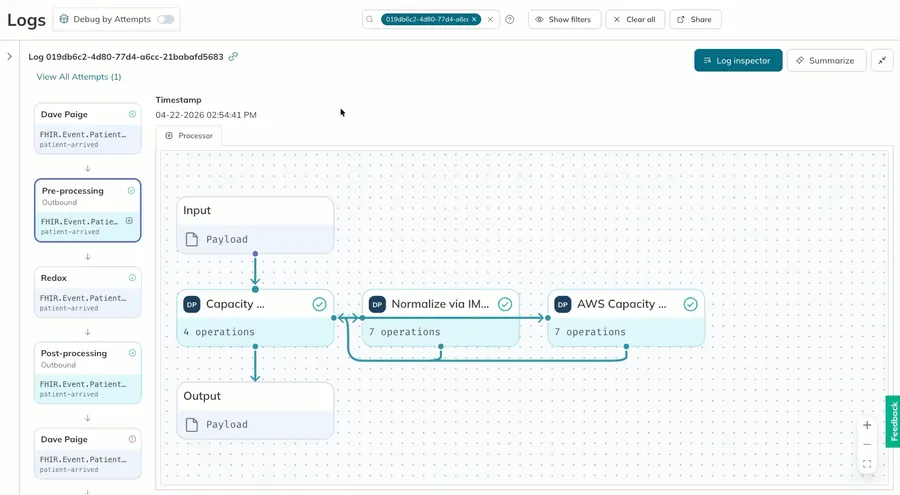The width and height of the screenshot is (900, 495).
Task: Select the Redox step card
Action: [88, 292]
